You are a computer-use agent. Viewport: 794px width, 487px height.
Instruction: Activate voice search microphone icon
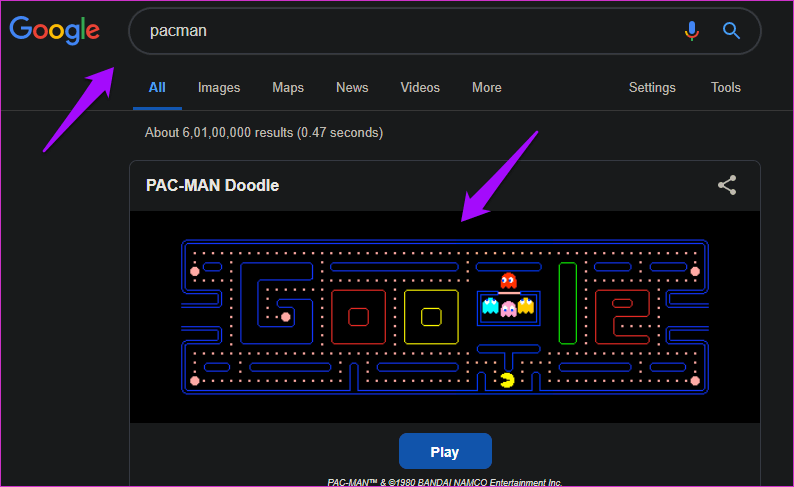tap(691, 31)
